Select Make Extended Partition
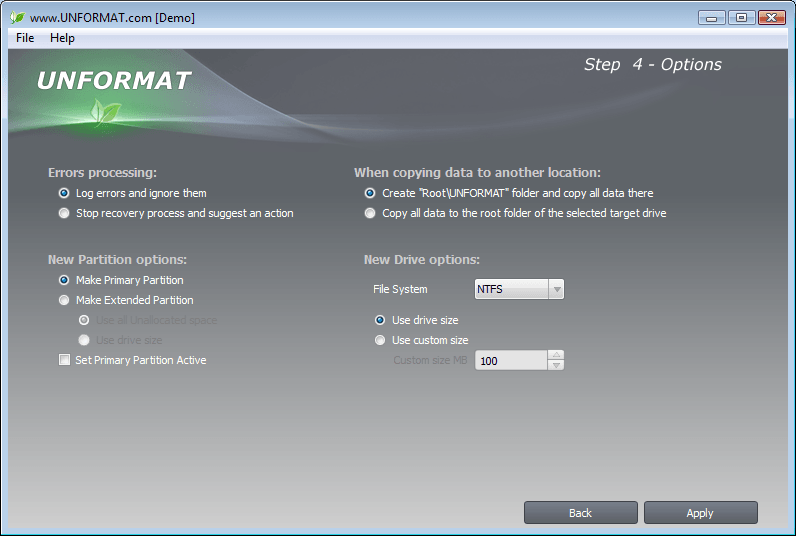The height and width of the screenshot is (536, 796). tap(126, 300)
